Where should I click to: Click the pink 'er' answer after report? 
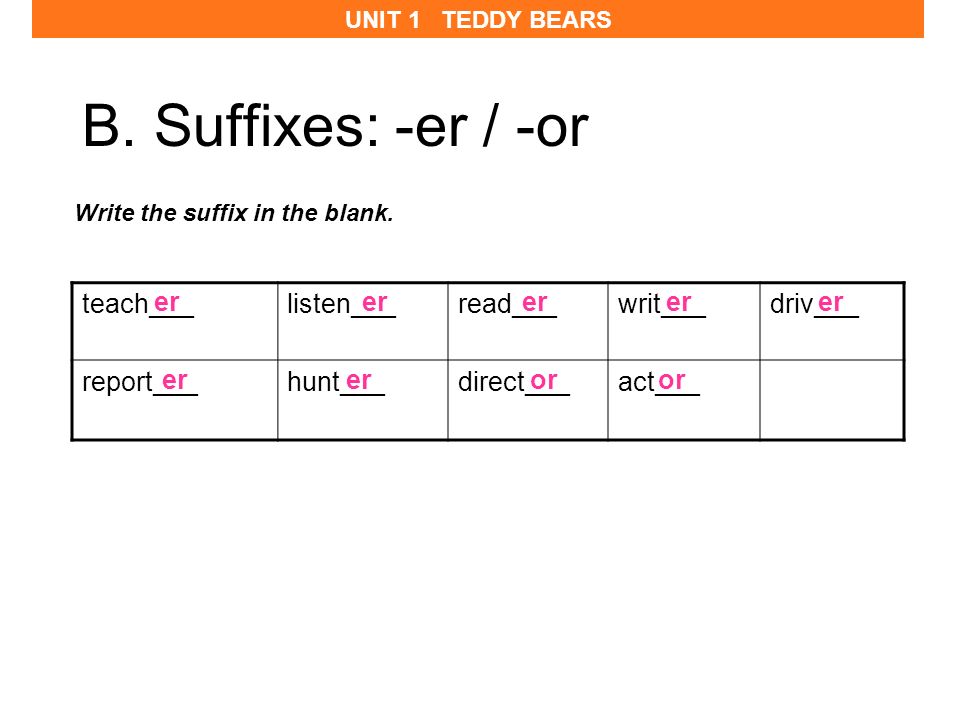(x=174, y=381)
